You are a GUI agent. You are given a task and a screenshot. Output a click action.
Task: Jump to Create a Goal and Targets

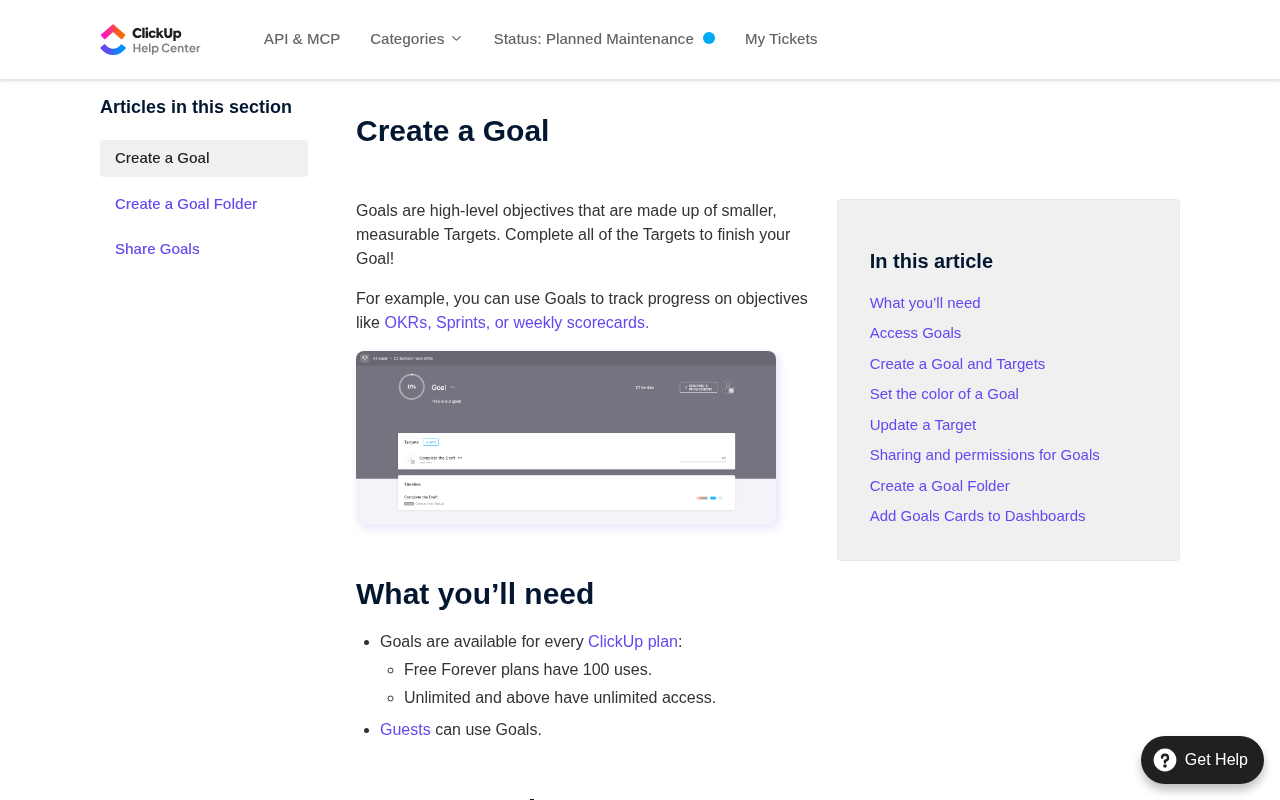(957, 364)
